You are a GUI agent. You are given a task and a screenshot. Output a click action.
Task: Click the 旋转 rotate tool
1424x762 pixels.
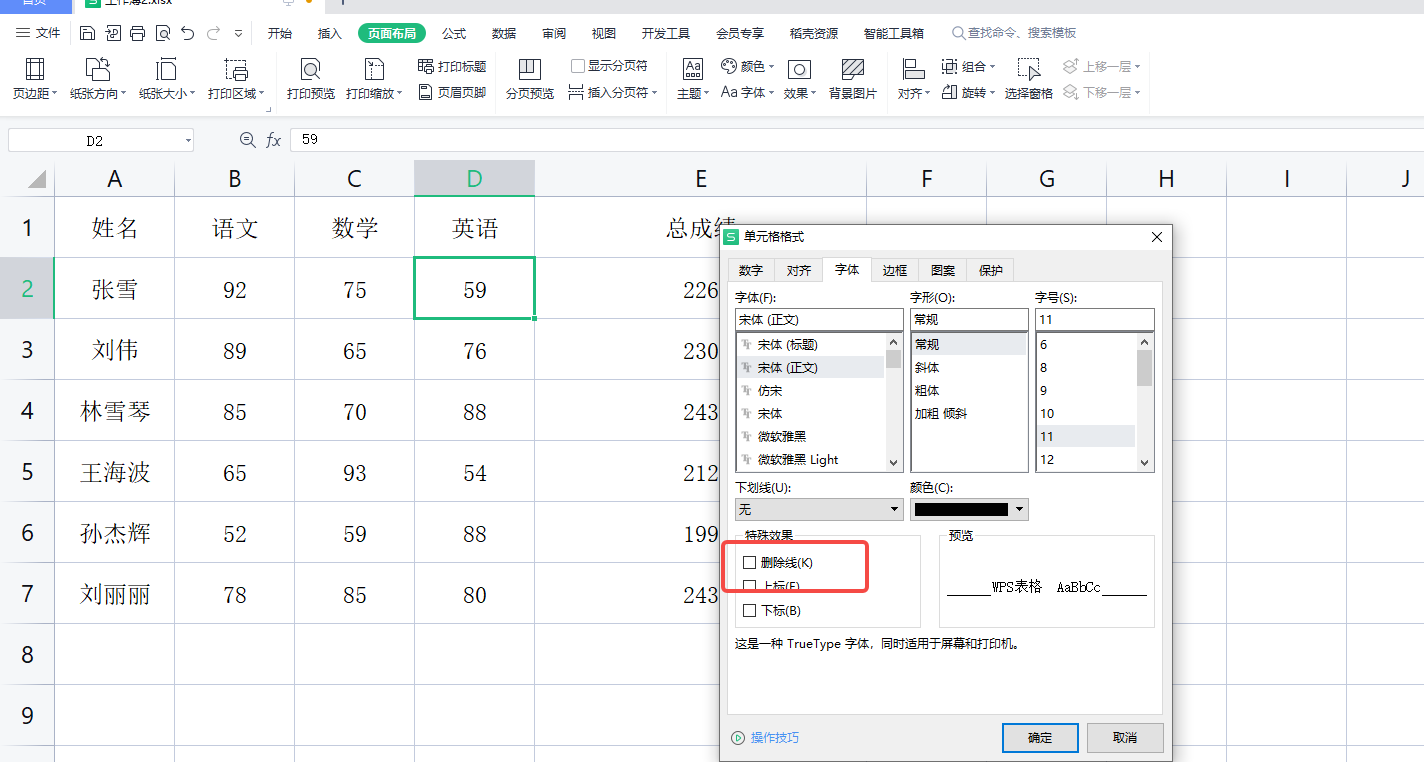coord(968,92)
